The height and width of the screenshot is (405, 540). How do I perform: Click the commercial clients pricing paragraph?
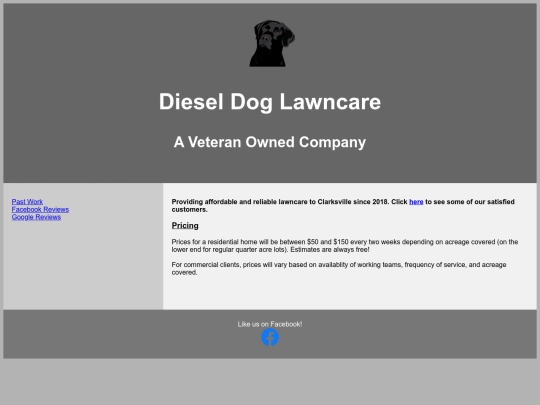point(339,268)
